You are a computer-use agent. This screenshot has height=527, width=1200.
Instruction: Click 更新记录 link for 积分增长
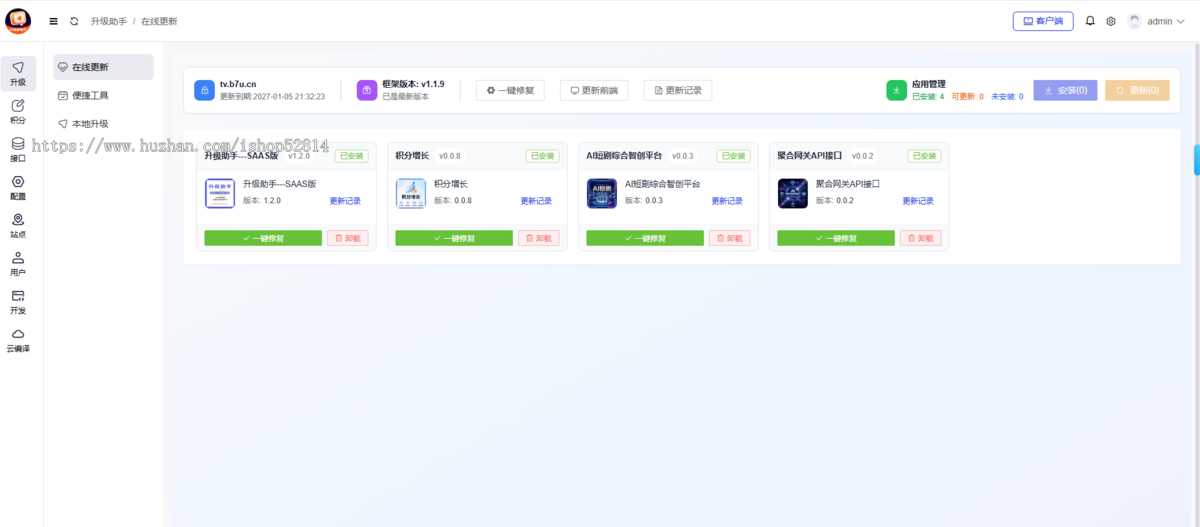pyautogui.click(x=536, y=201)
